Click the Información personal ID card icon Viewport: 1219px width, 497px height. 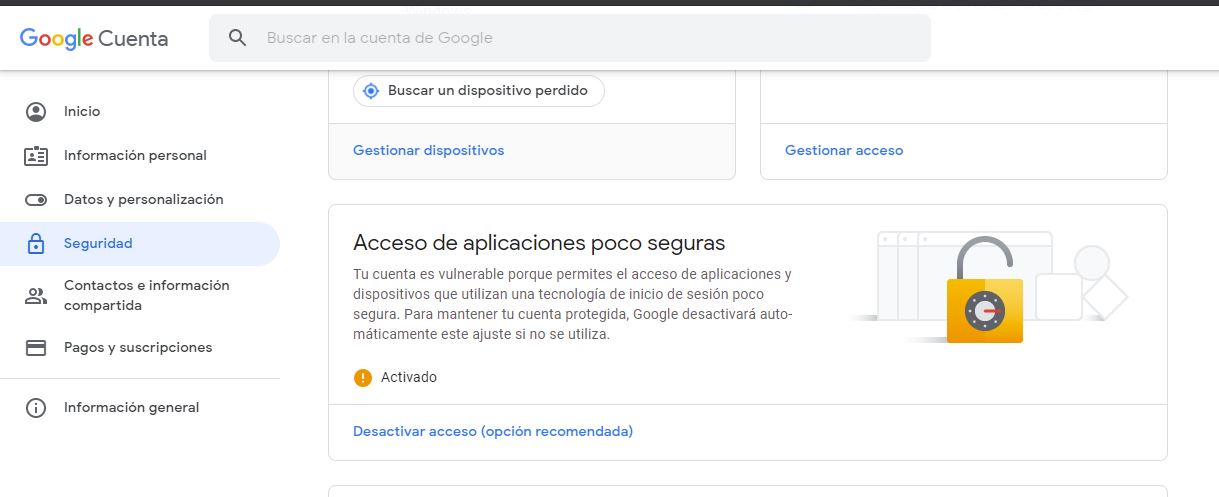[x=36, y=156]
